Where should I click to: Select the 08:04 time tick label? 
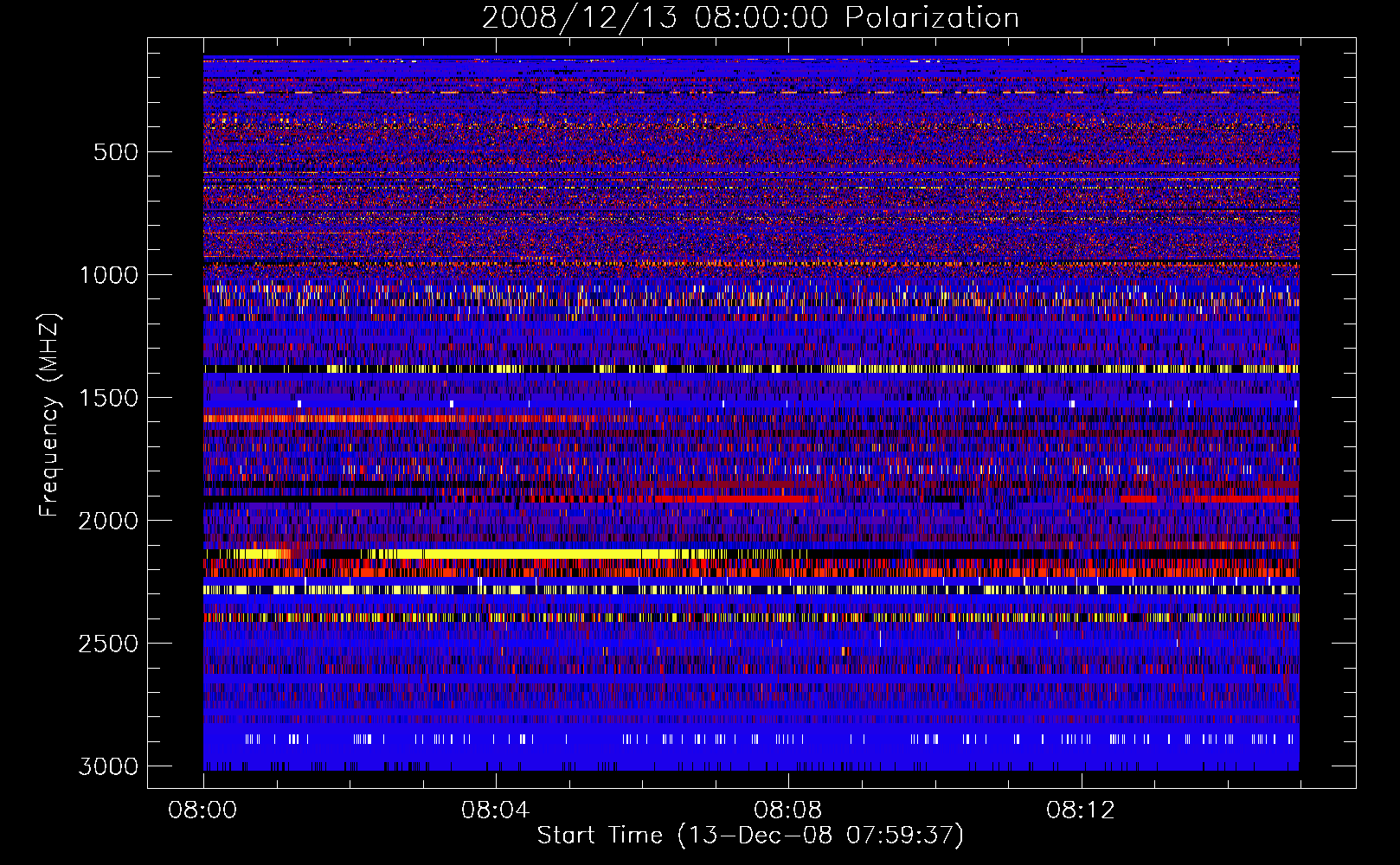[x=495, y=811]
